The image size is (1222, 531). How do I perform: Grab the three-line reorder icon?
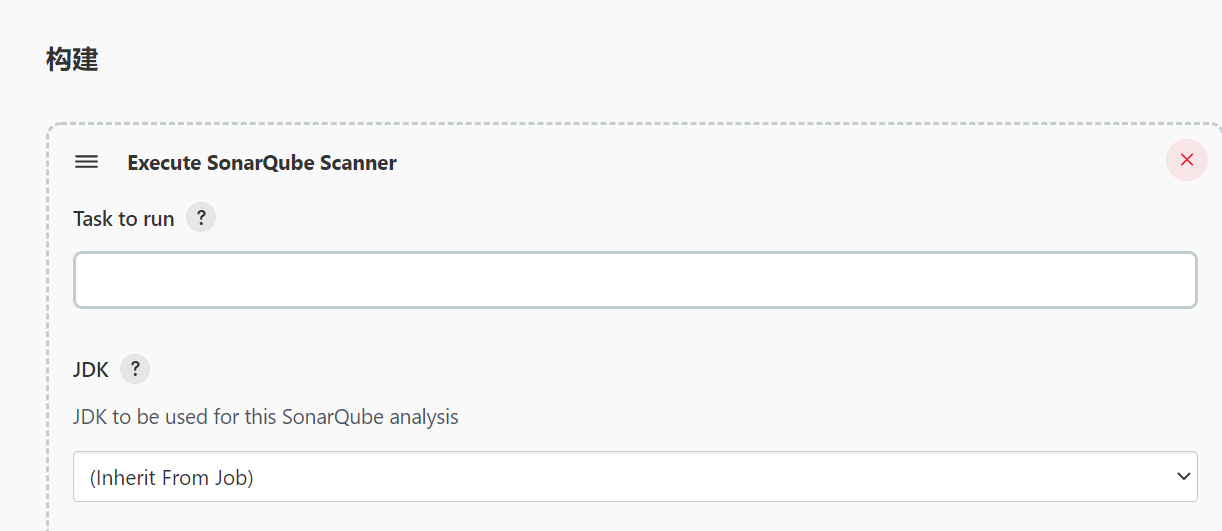87,162
